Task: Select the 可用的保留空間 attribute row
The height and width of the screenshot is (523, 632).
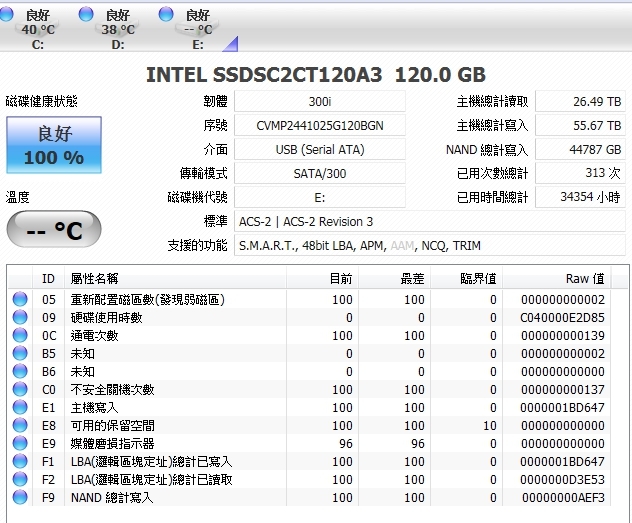Action: [309, 425]
